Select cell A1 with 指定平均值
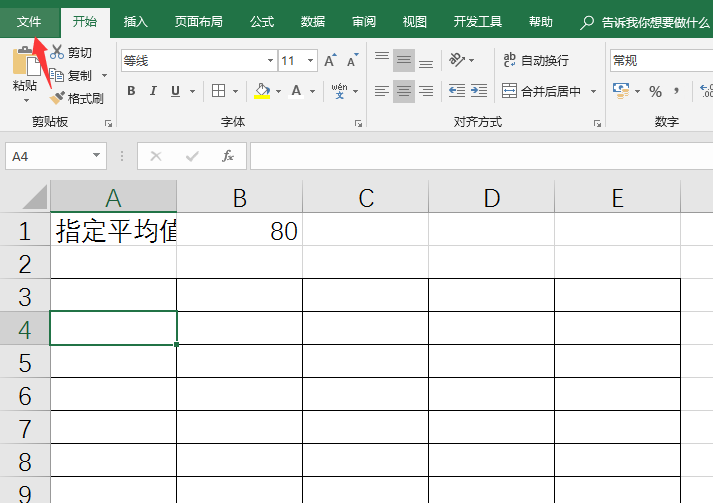 point(113,229)
